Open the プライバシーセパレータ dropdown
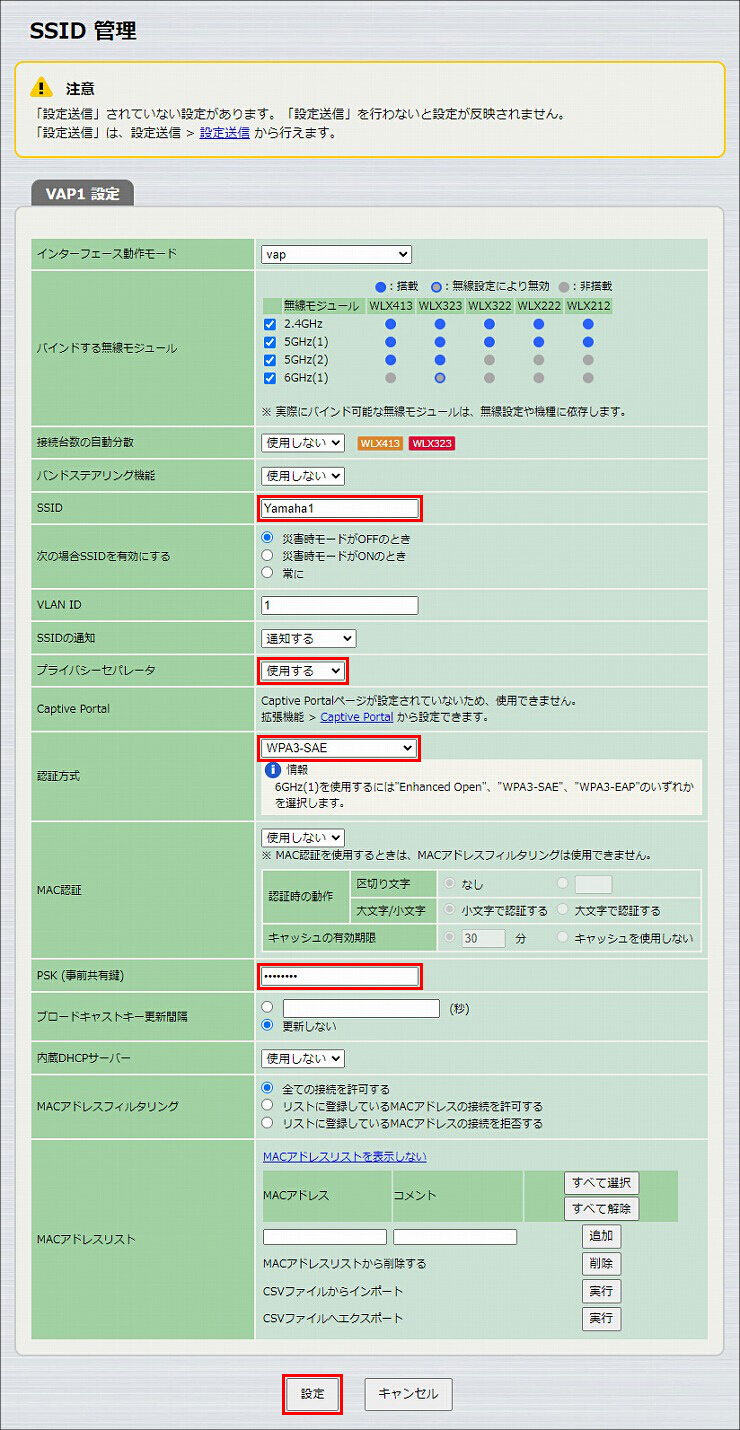Viewport: 740px width, 1430px height. (x=304, y=670)
